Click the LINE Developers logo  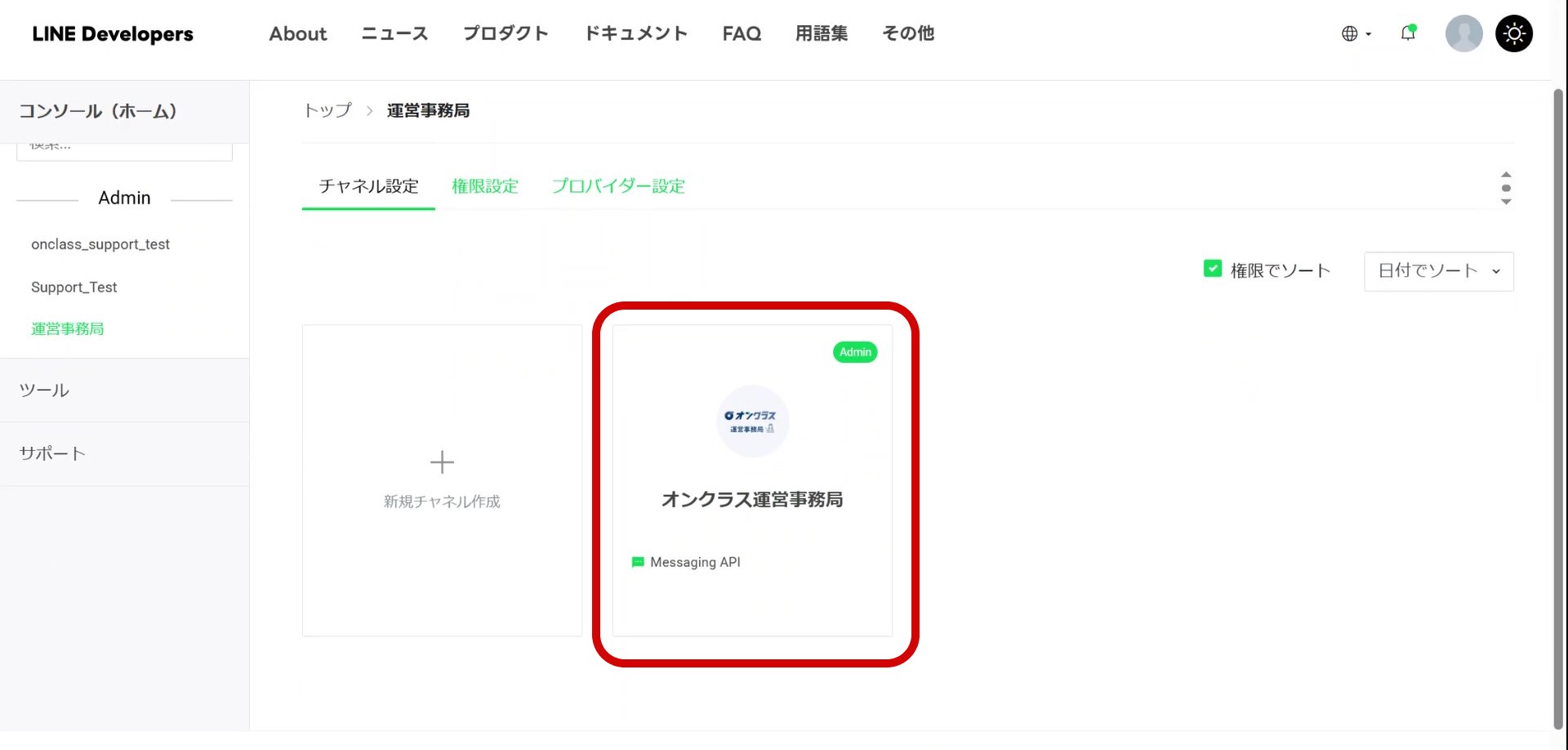point(113,33)
